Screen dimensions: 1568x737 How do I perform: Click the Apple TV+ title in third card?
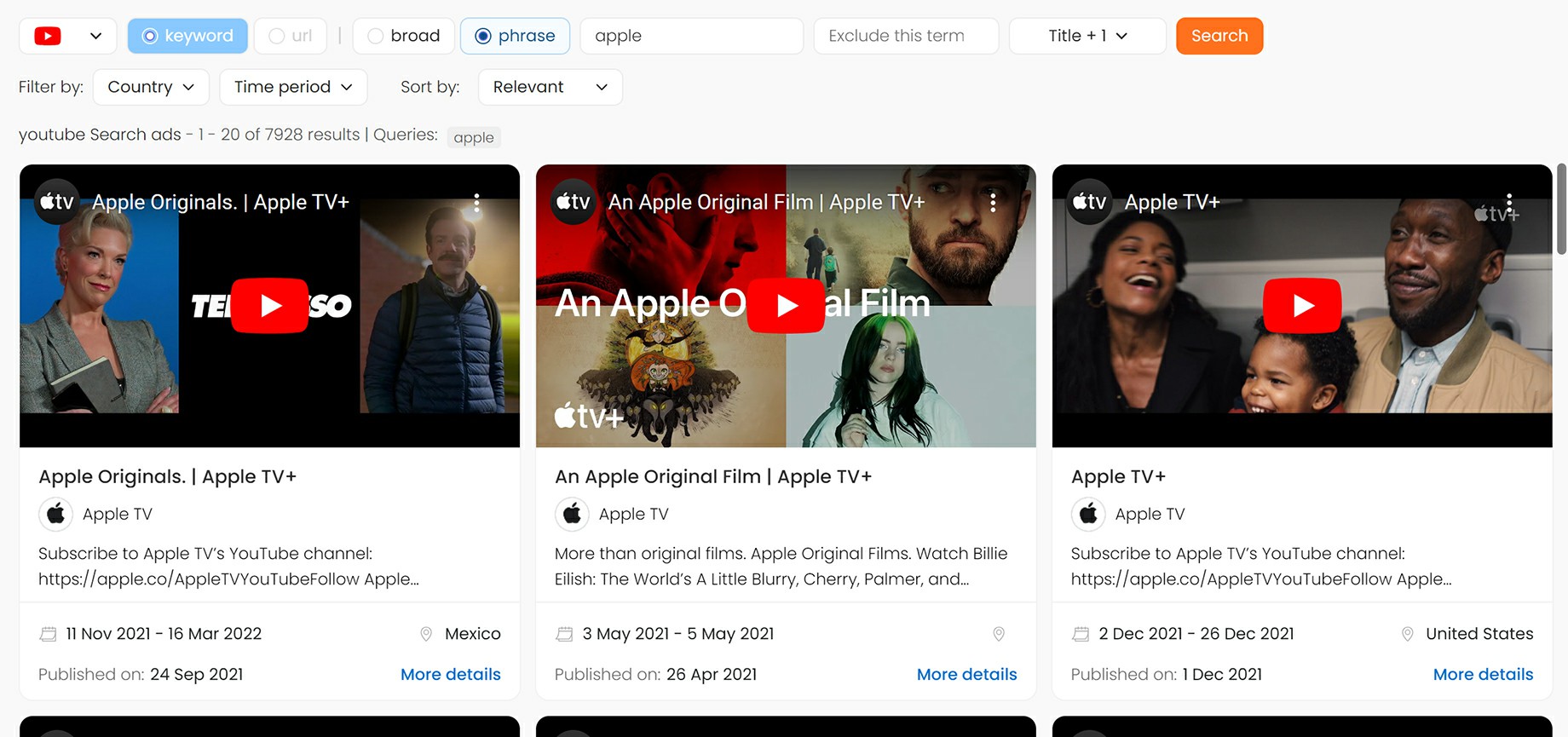click(x=1118, y=476)
